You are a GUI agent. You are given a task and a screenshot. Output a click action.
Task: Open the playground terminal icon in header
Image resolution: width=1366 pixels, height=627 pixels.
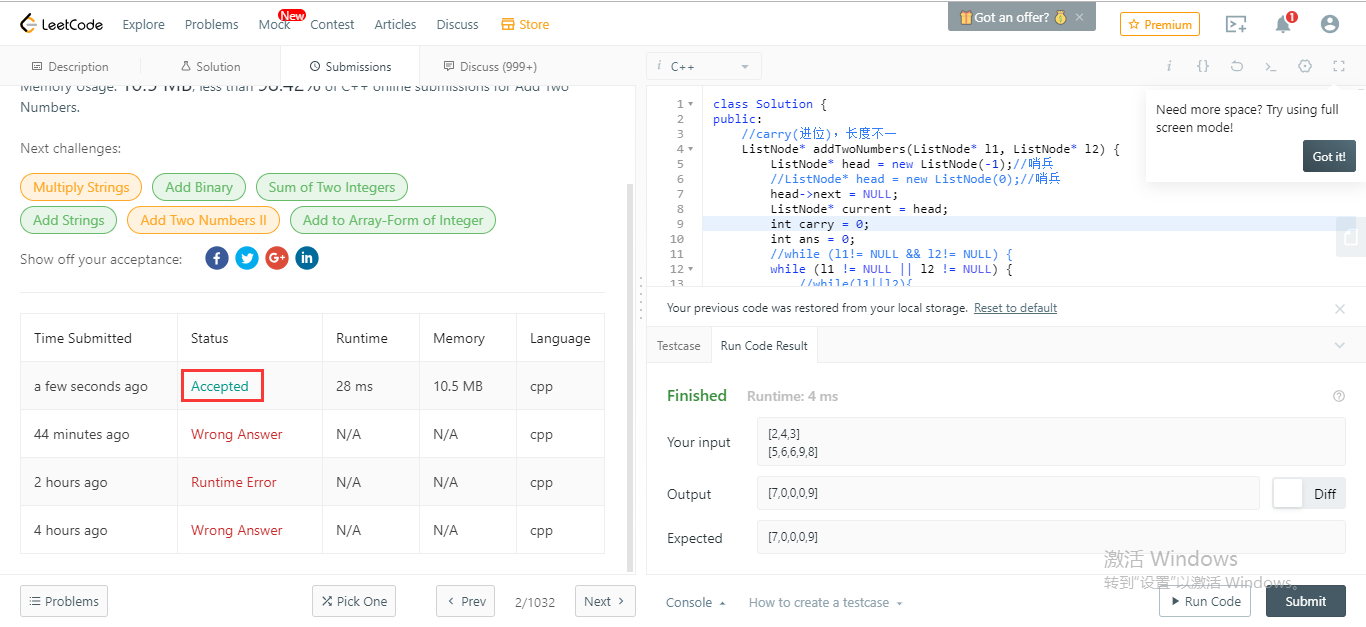point(1236,24)
